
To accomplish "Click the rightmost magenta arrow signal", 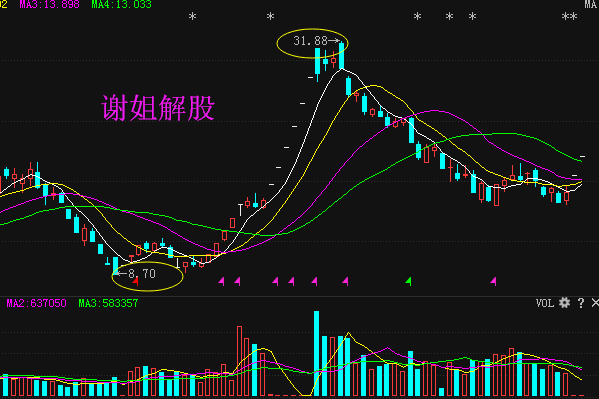I will pos(493,282).
